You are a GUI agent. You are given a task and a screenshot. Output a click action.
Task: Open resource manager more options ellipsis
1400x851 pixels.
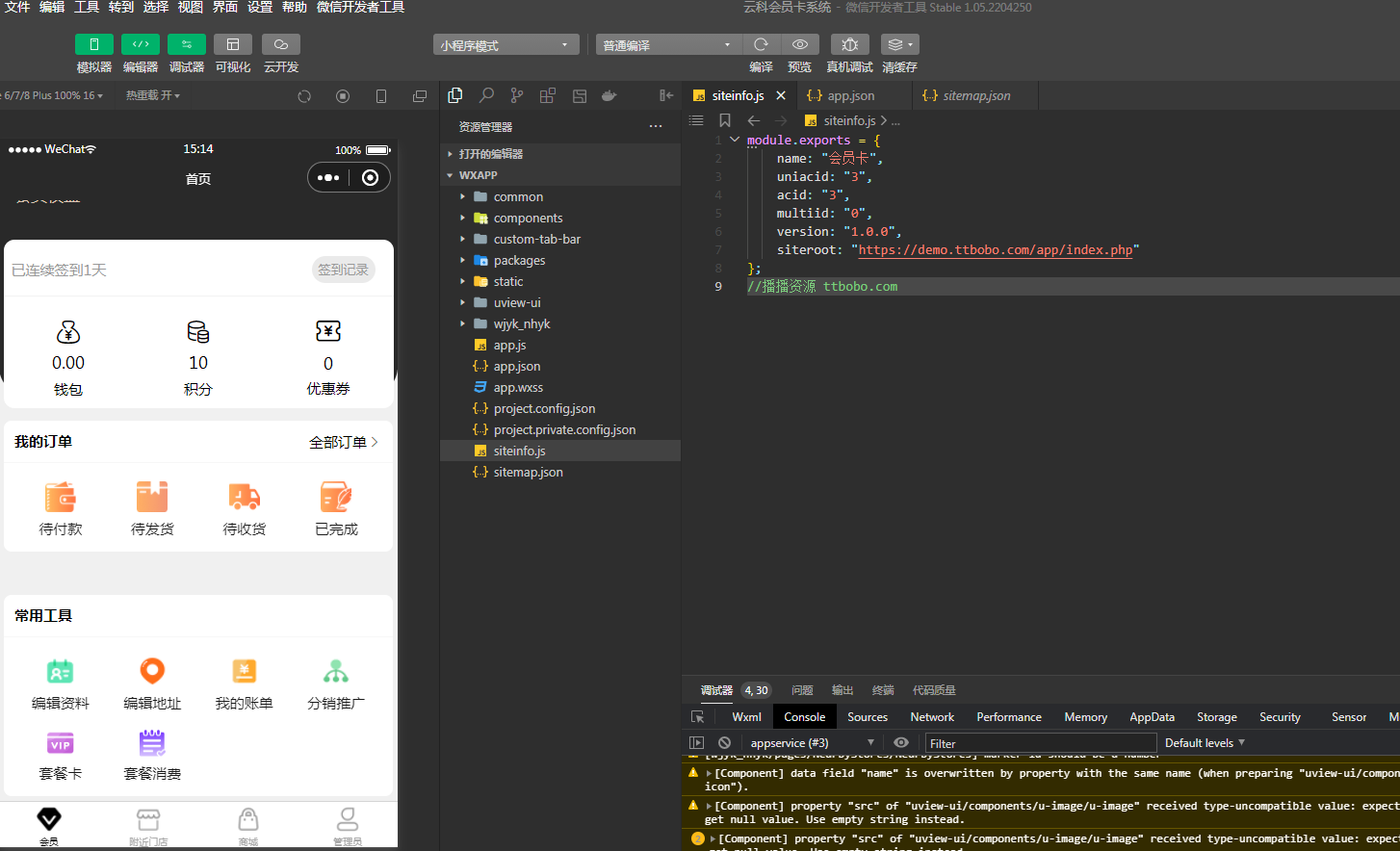[656, 126]
